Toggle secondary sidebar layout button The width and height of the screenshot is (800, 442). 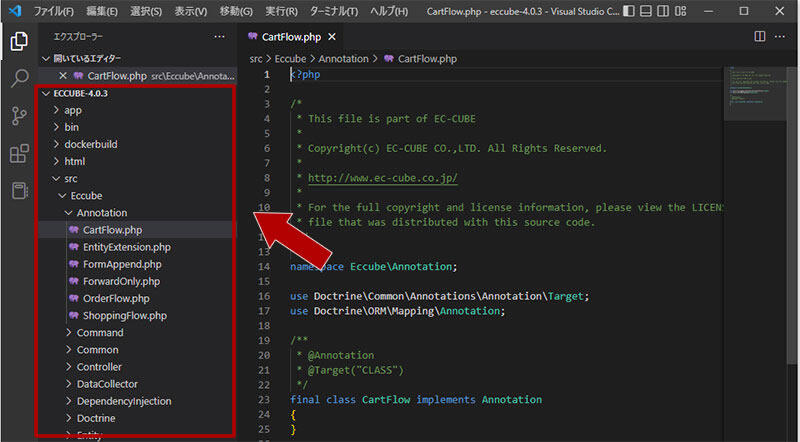(x=663, y=11)
